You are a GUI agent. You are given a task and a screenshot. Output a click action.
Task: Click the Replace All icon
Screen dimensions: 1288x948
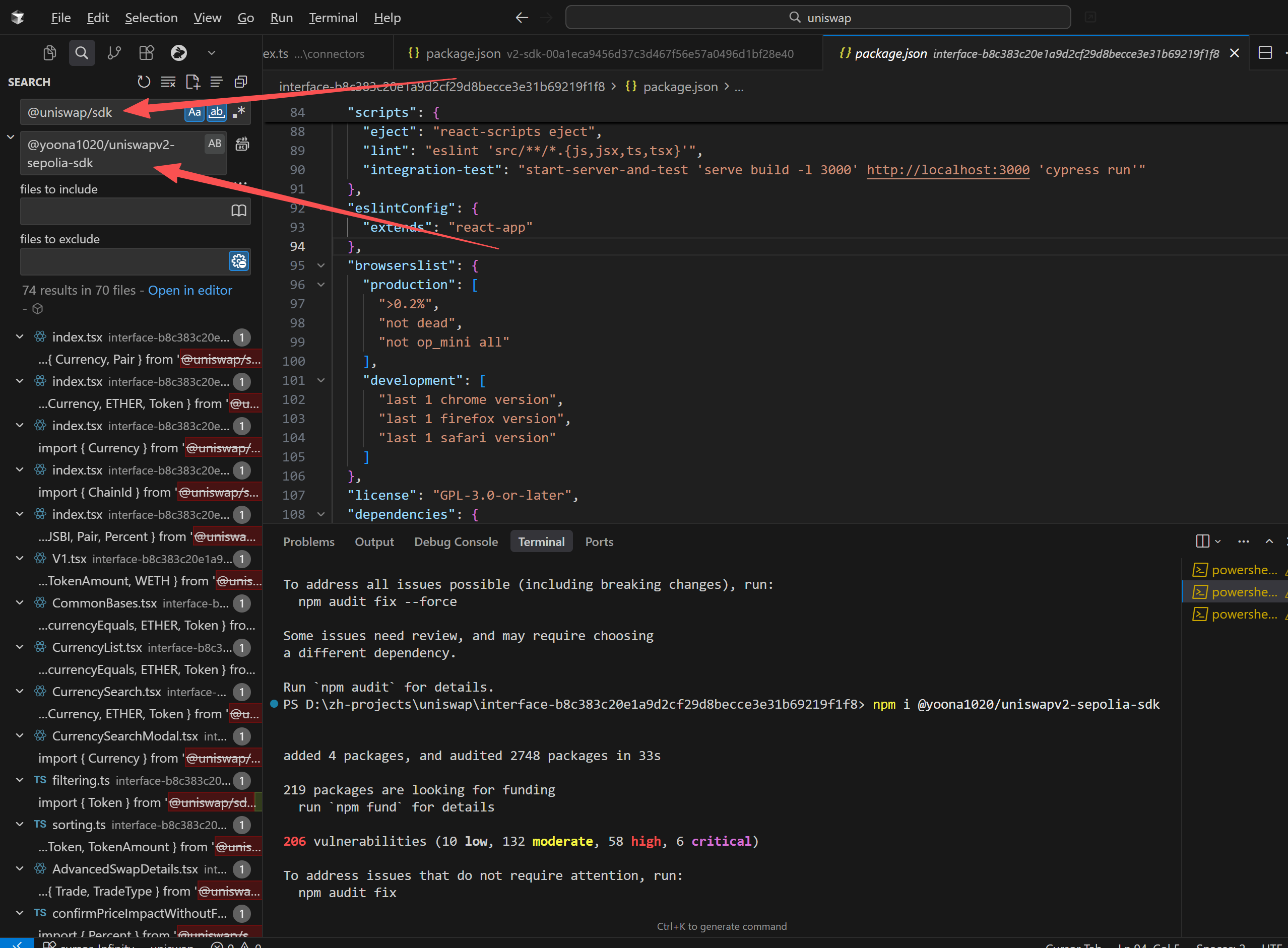[x=242, y=144]
